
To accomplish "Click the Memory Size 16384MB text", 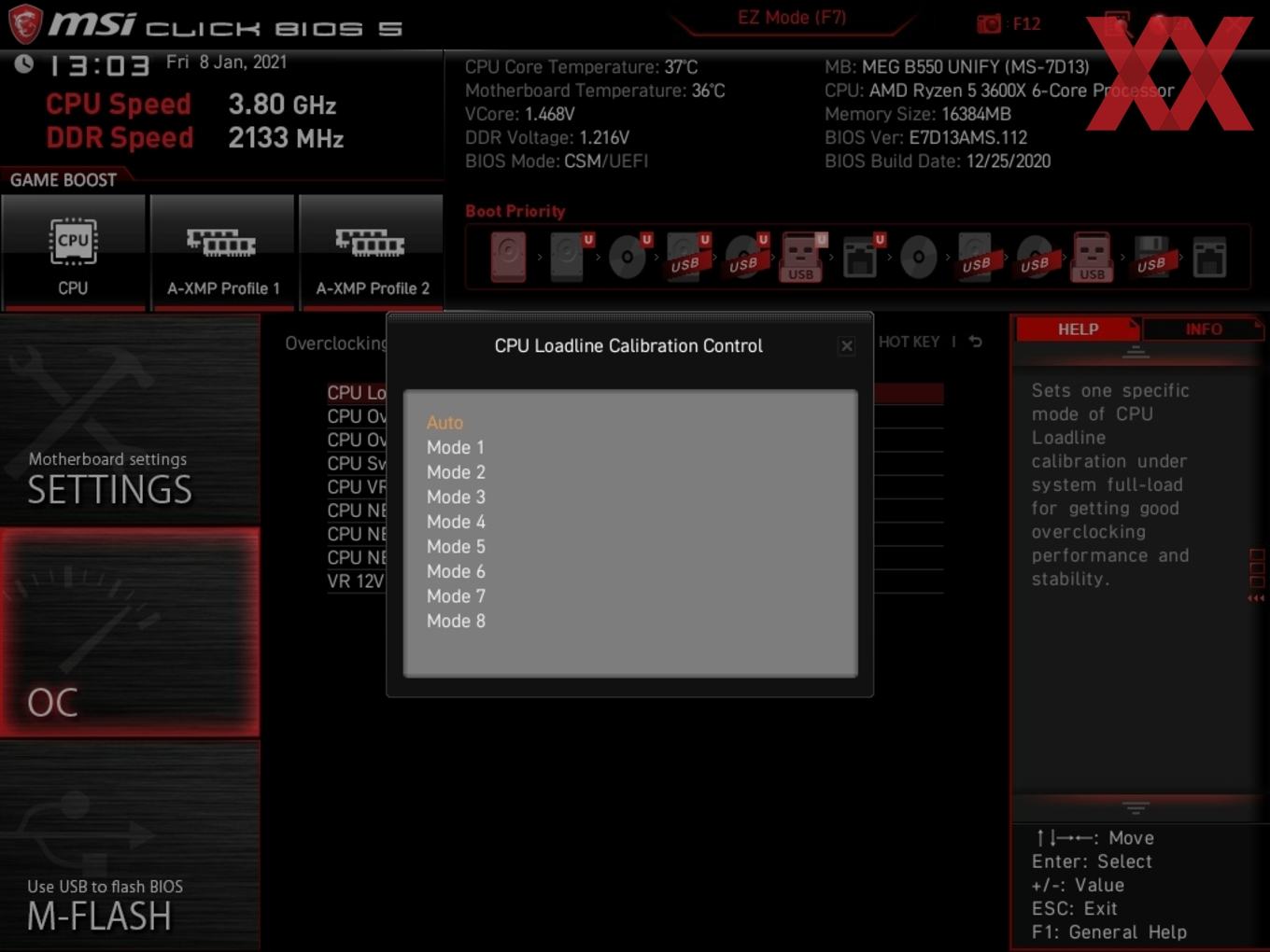I will (x=918, y=114).
